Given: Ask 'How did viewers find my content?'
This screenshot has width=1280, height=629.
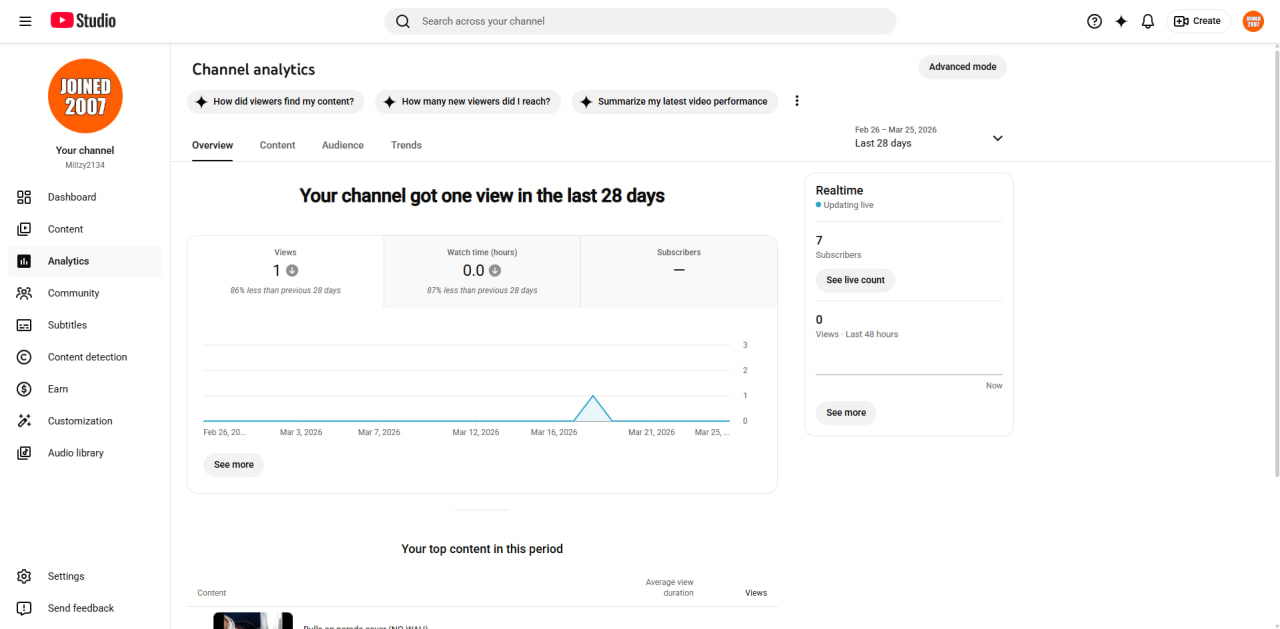Looking at the screenshot, I should pyautogui.click(x=276, y=101).
